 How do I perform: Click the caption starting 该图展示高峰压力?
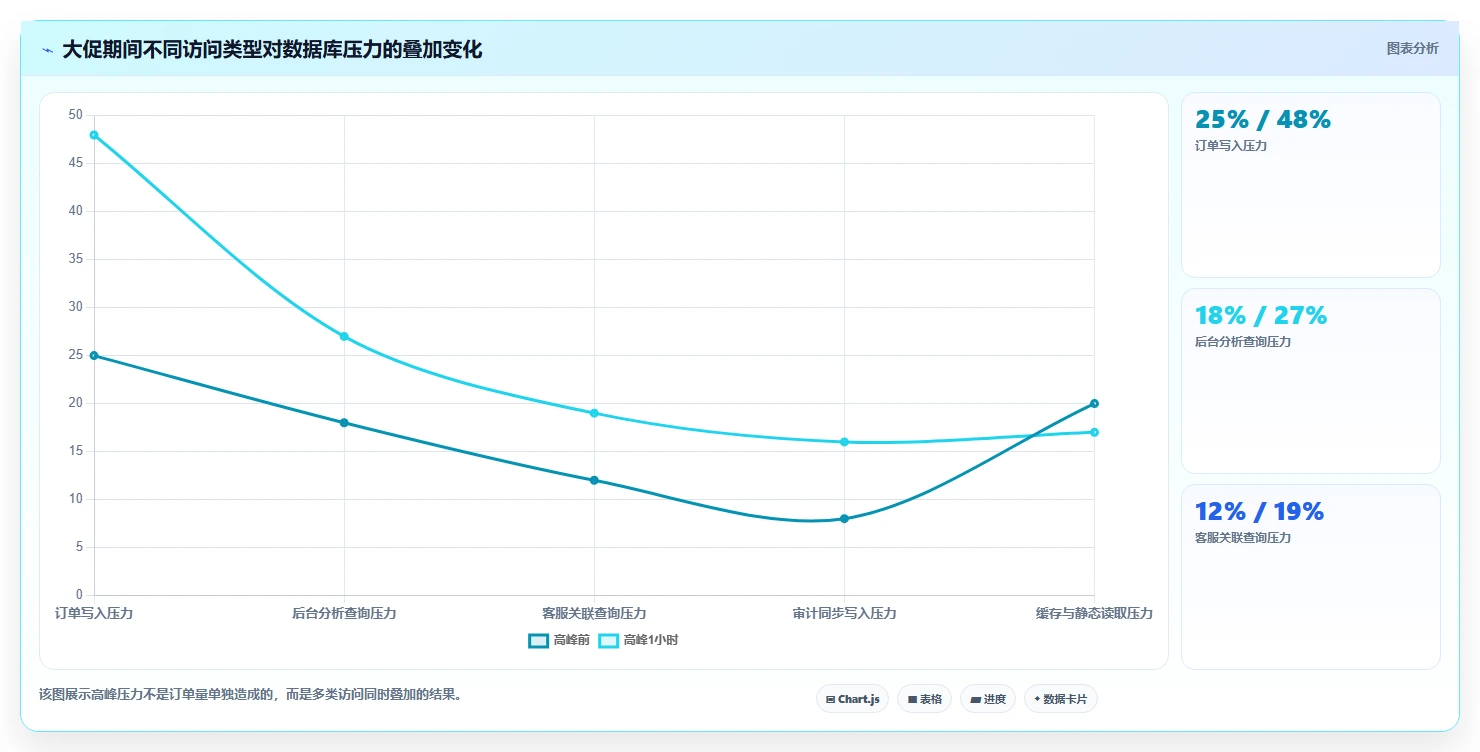point(251,694)
